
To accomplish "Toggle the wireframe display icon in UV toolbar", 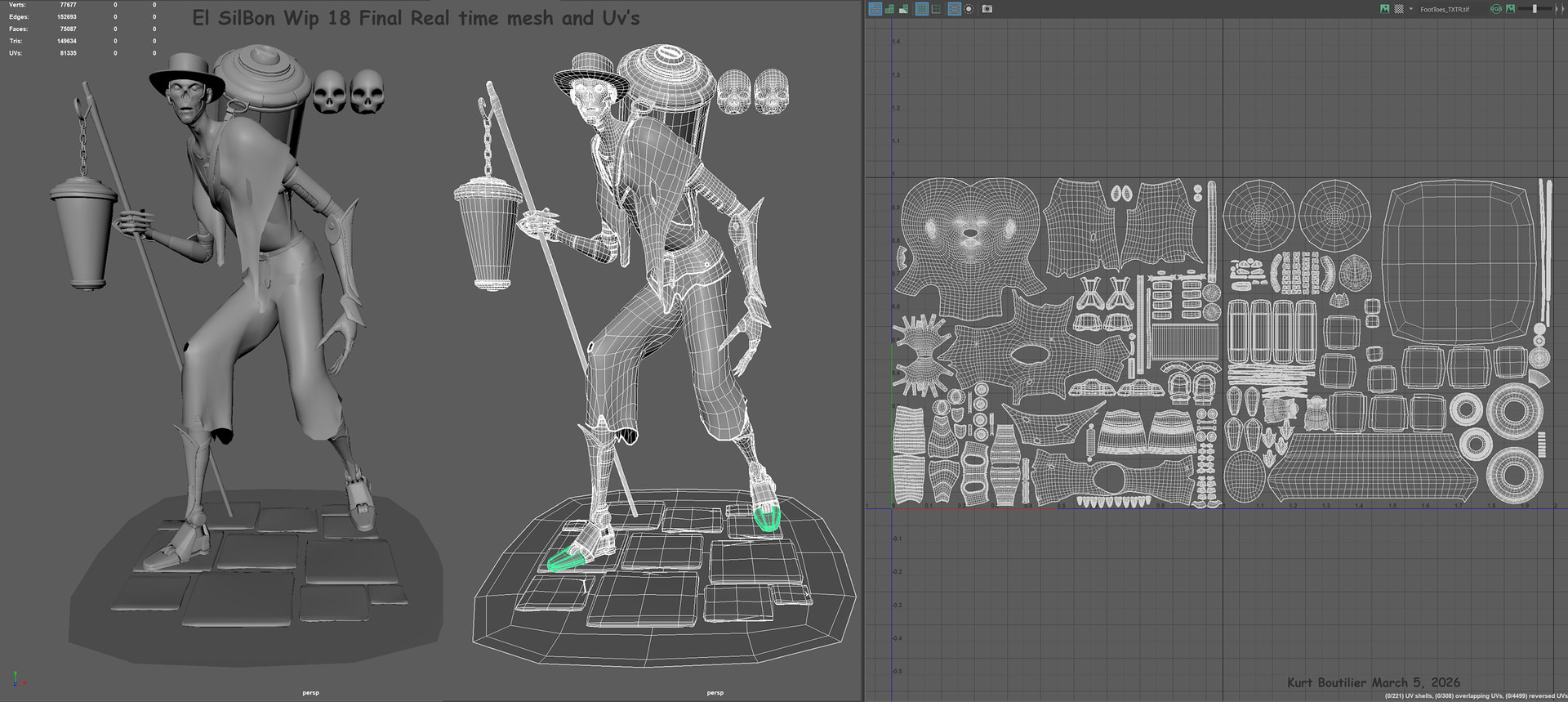I will coord(875,9).
